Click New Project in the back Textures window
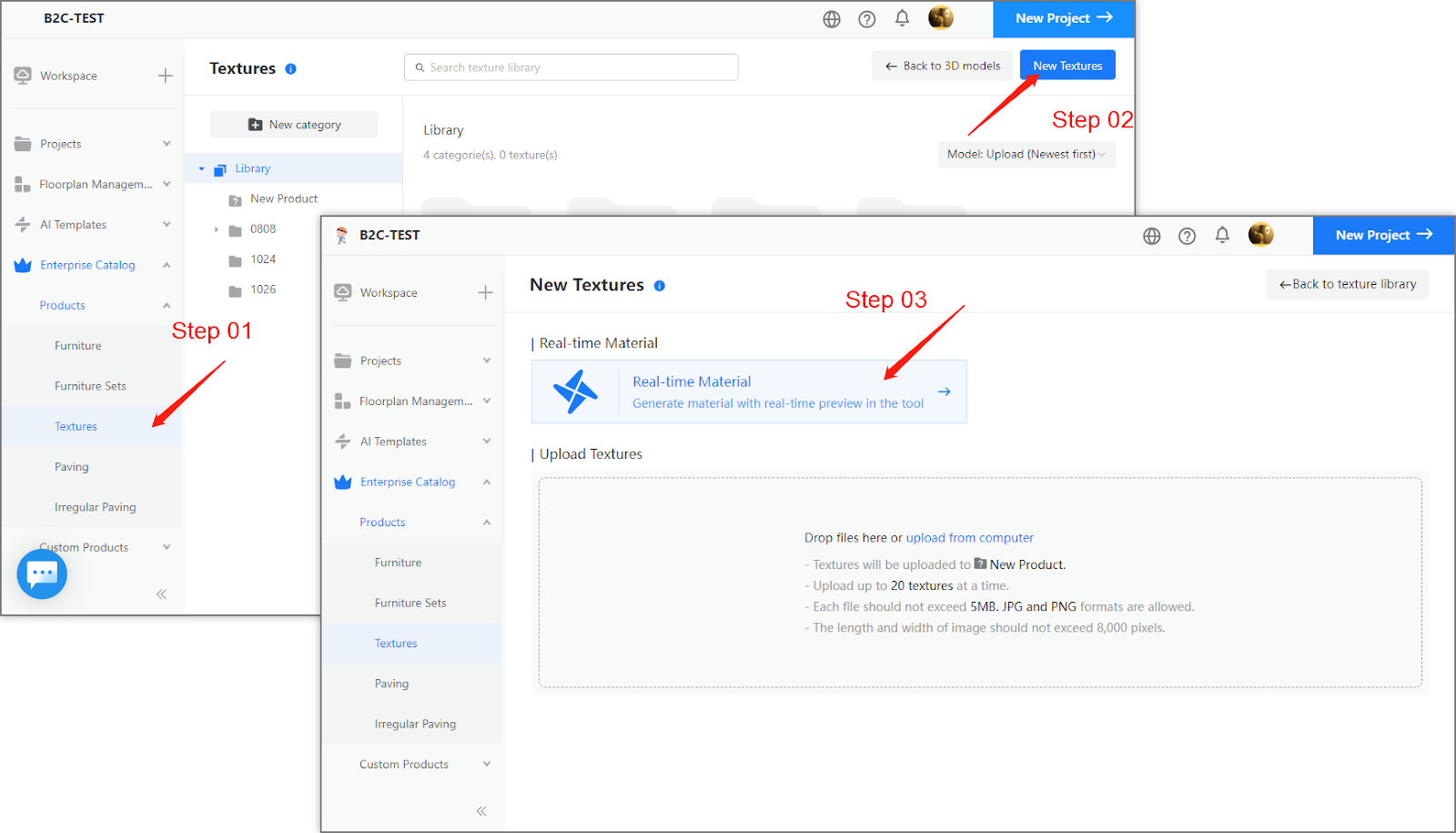The width and height of the screenshot is (1456, 833). 1064,18
